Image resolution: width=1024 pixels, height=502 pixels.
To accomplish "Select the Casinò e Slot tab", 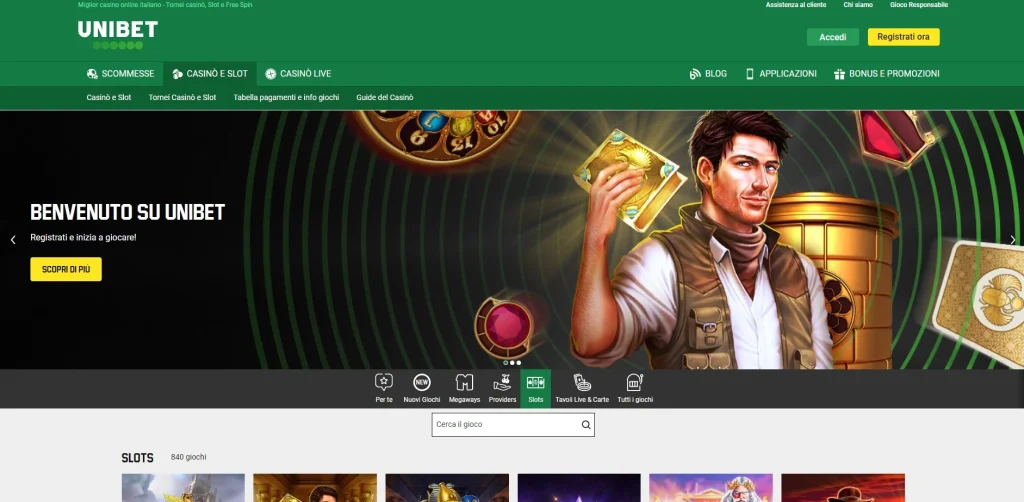I will pos(210,74).
